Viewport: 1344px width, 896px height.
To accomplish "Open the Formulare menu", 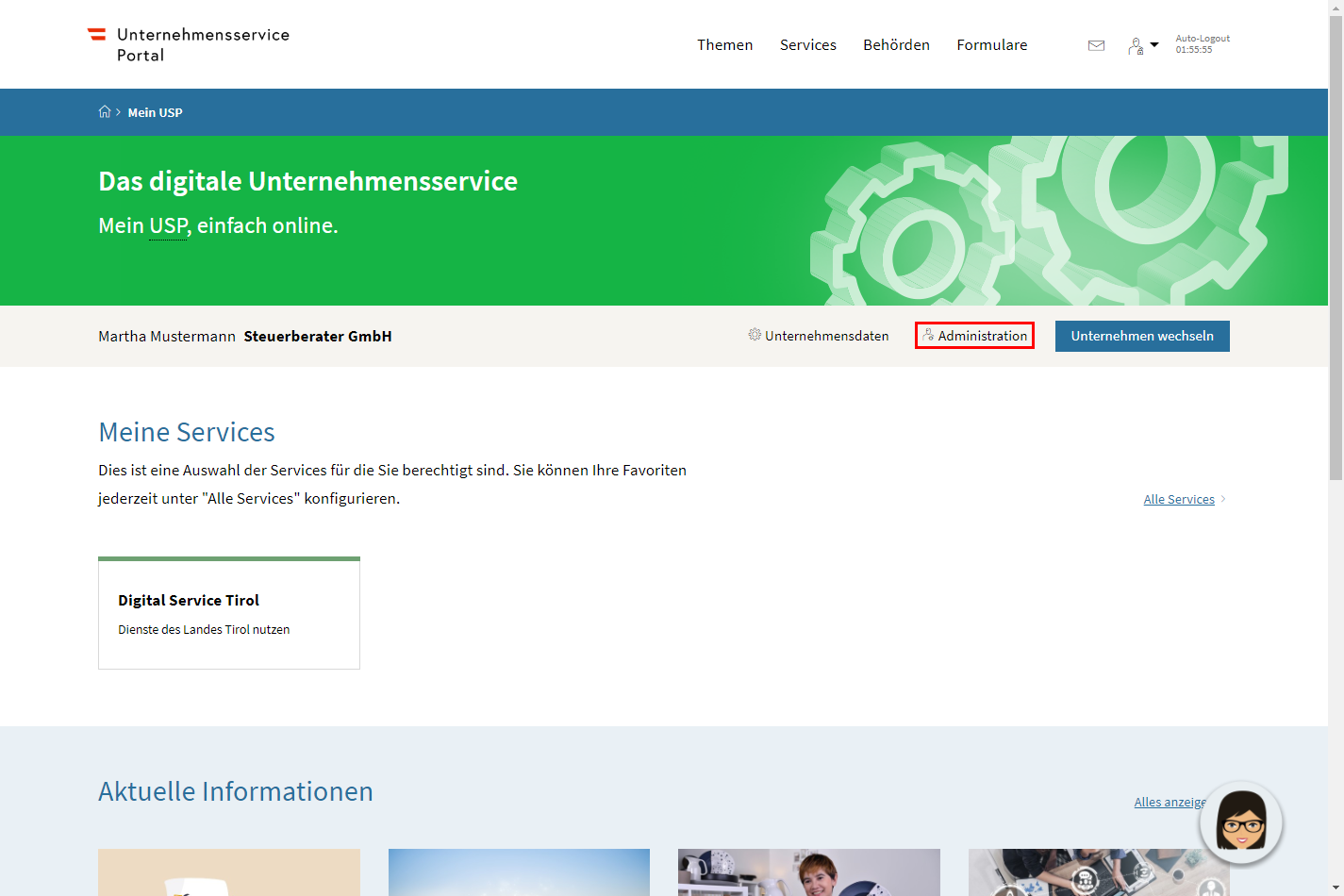I will [x=991, y=45].
